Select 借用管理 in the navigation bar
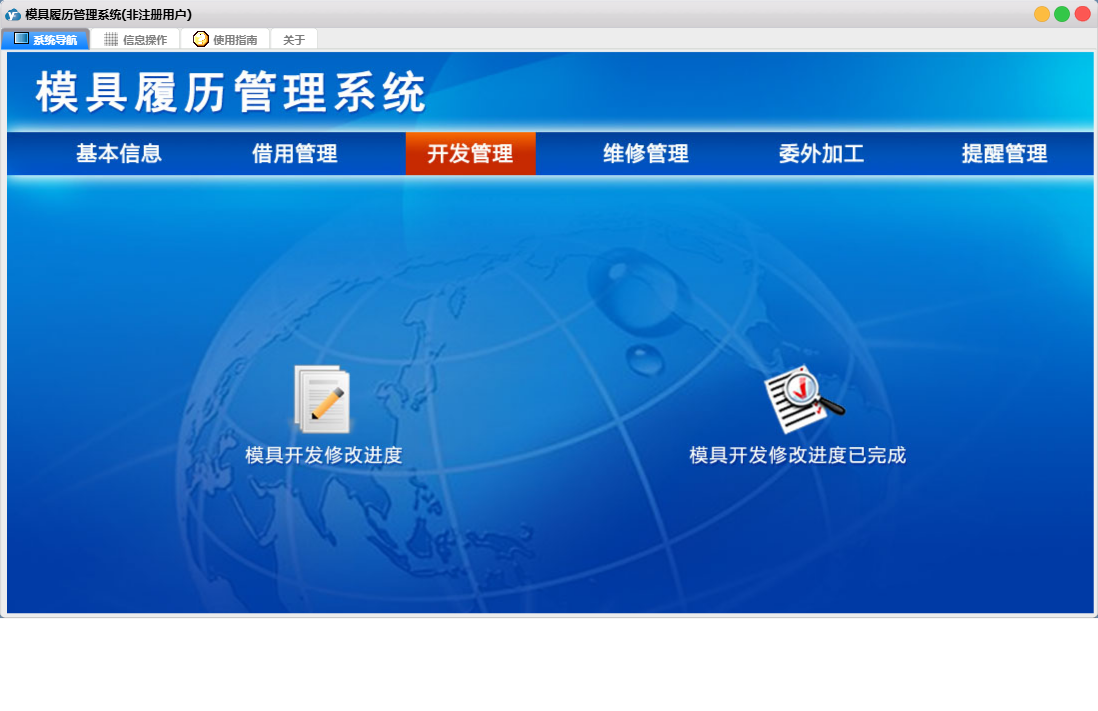The width and height of the screenshot is (1098, 711). point(295,153)
